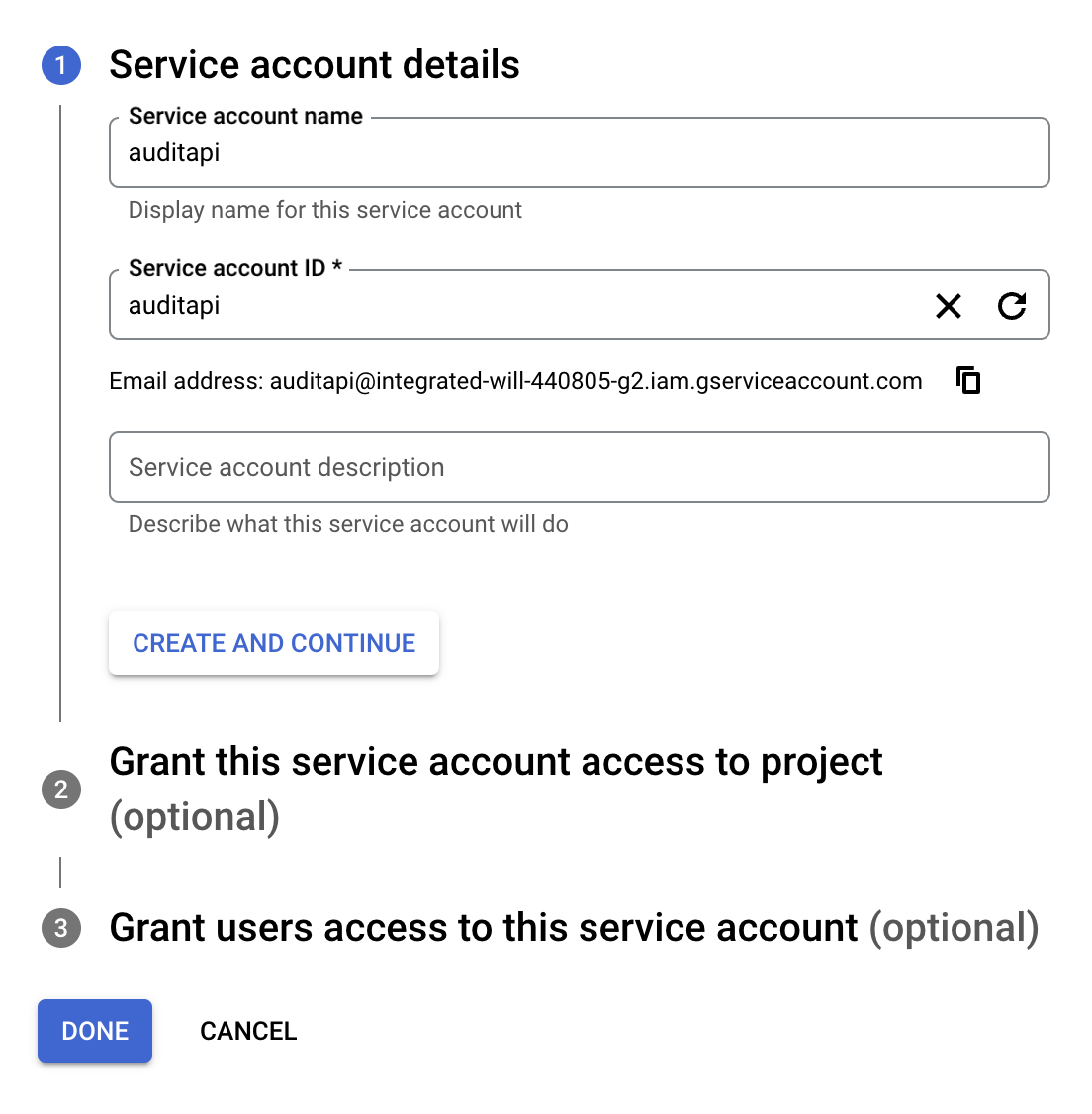The image size is (1092, 1114).
Task: Click the refresh arrow beside the ID input
Action: click(1012, 306)
